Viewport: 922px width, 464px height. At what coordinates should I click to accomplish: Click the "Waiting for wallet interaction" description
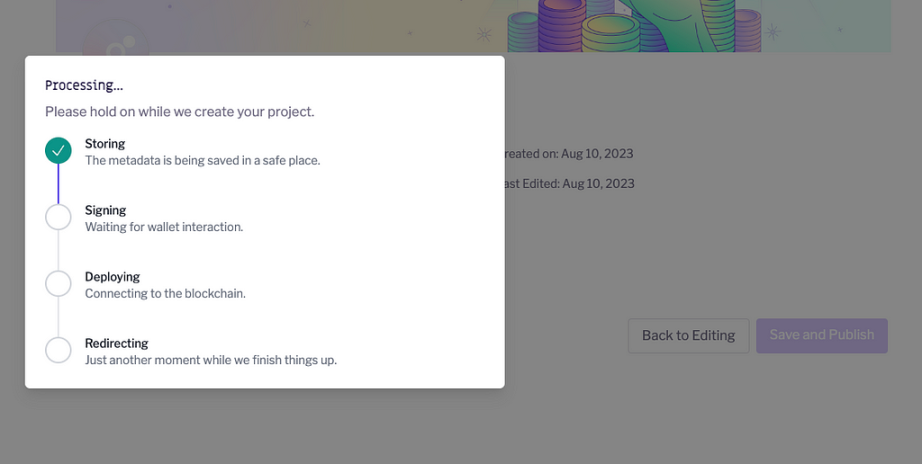click(164, 227)
